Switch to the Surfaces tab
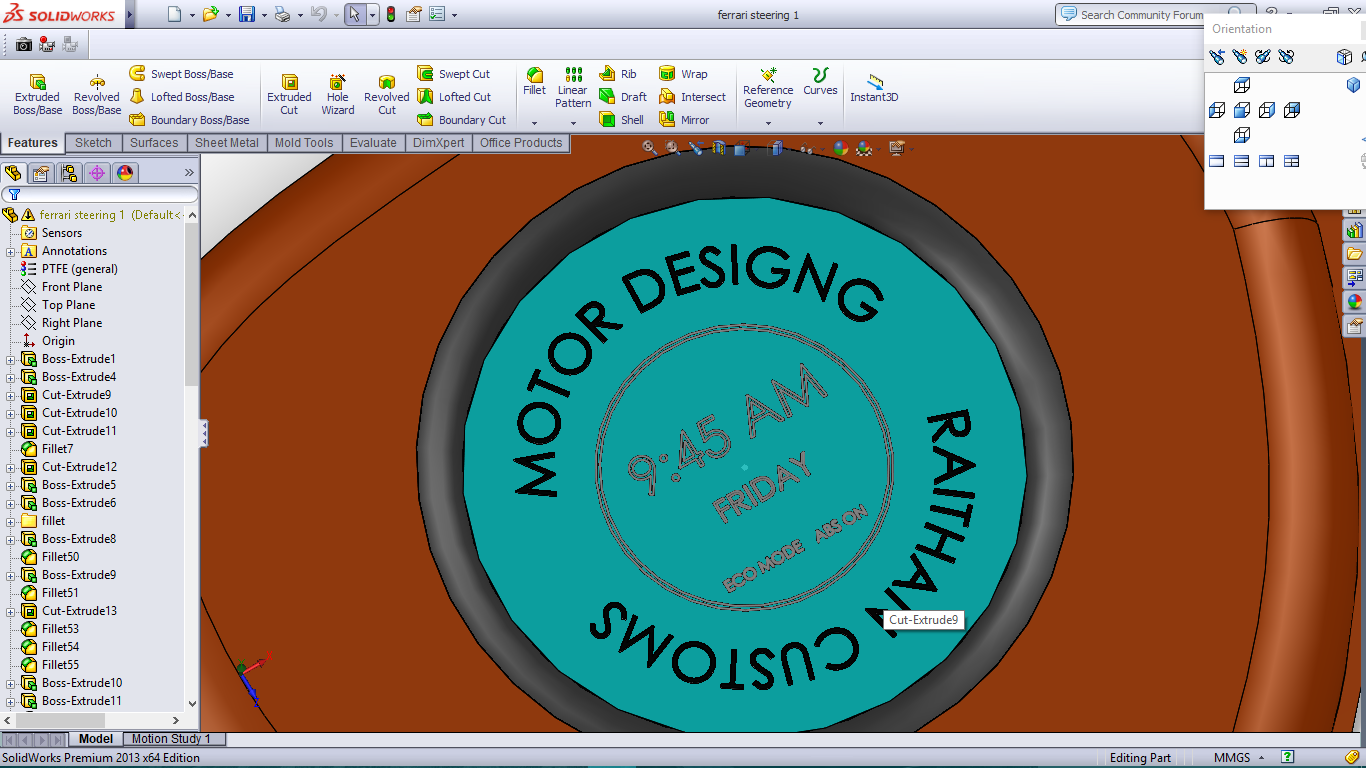This screenshot has width=1366, height=768. click(154, 143)
